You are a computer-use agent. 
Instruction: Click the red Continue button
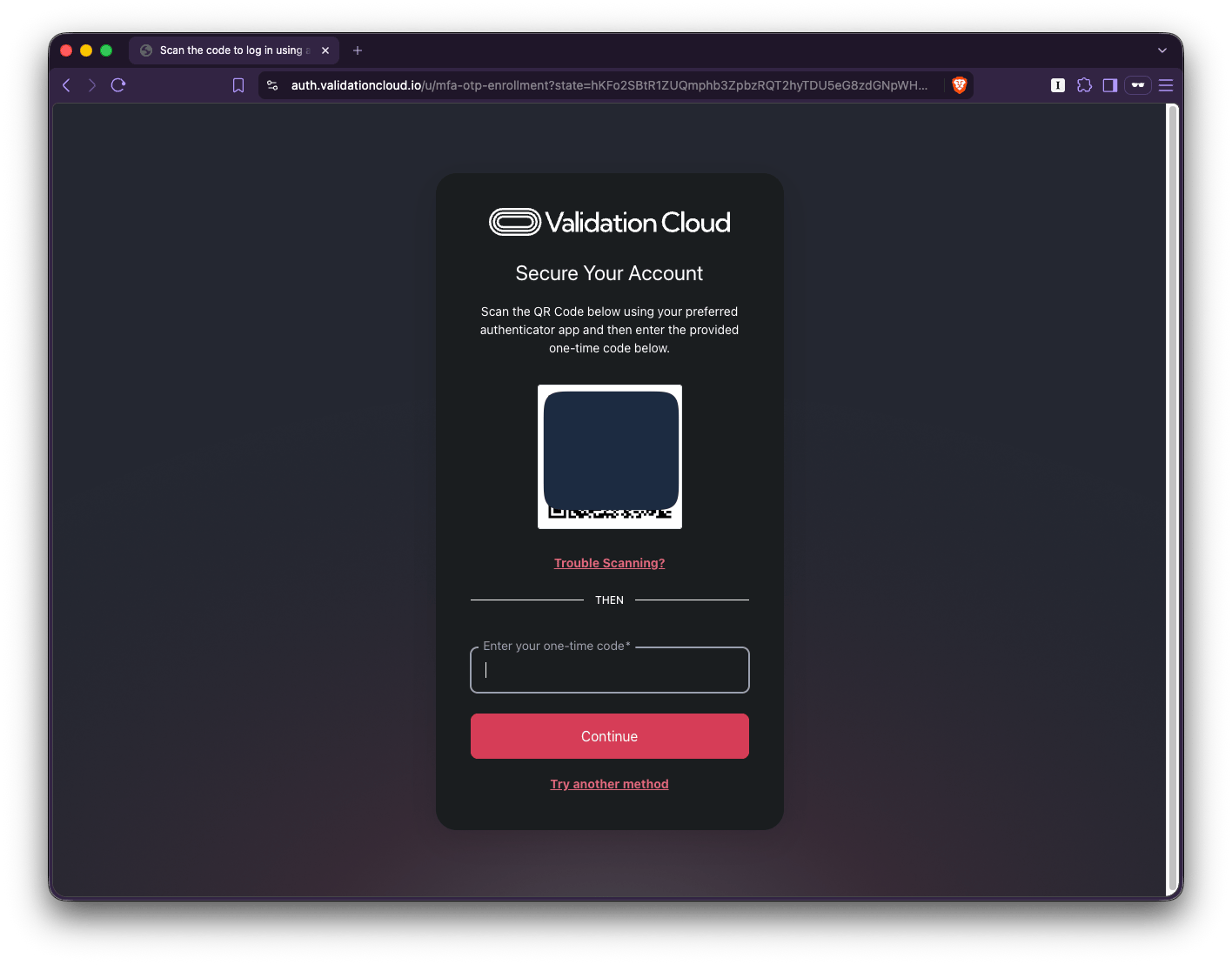tap(610, 736)
